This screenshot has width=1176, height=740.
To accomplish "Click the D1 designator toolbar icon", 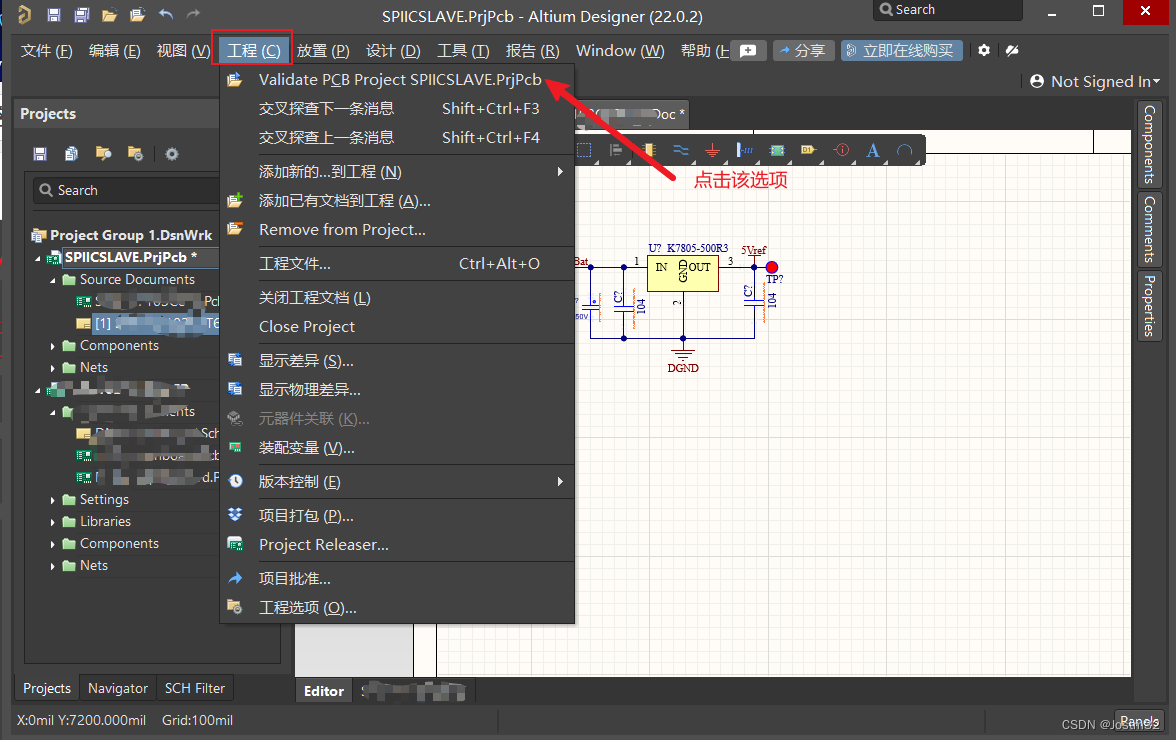I will click(809, 149).
